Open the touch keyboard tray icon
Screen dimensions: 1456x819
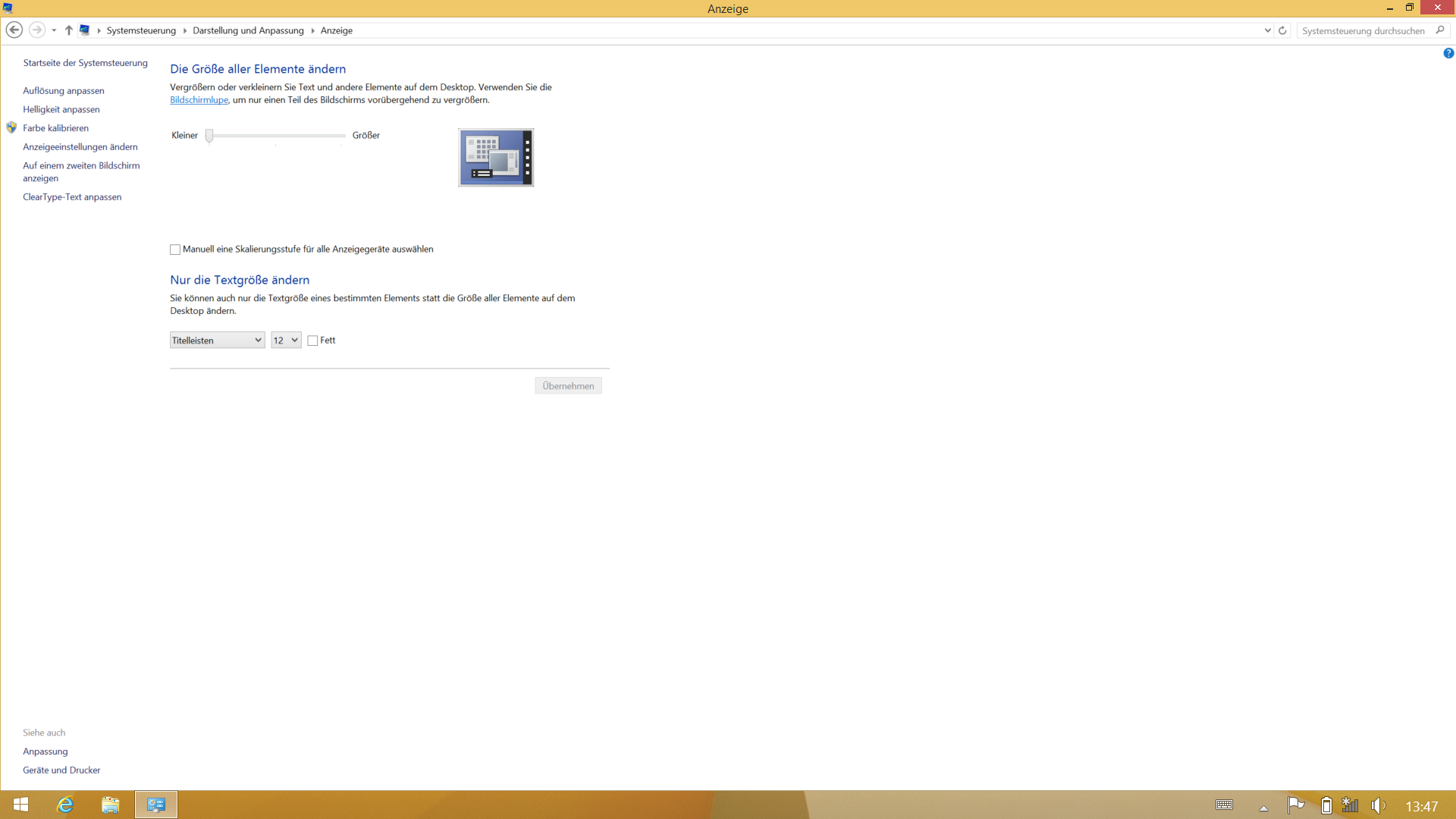(1224, 805)
